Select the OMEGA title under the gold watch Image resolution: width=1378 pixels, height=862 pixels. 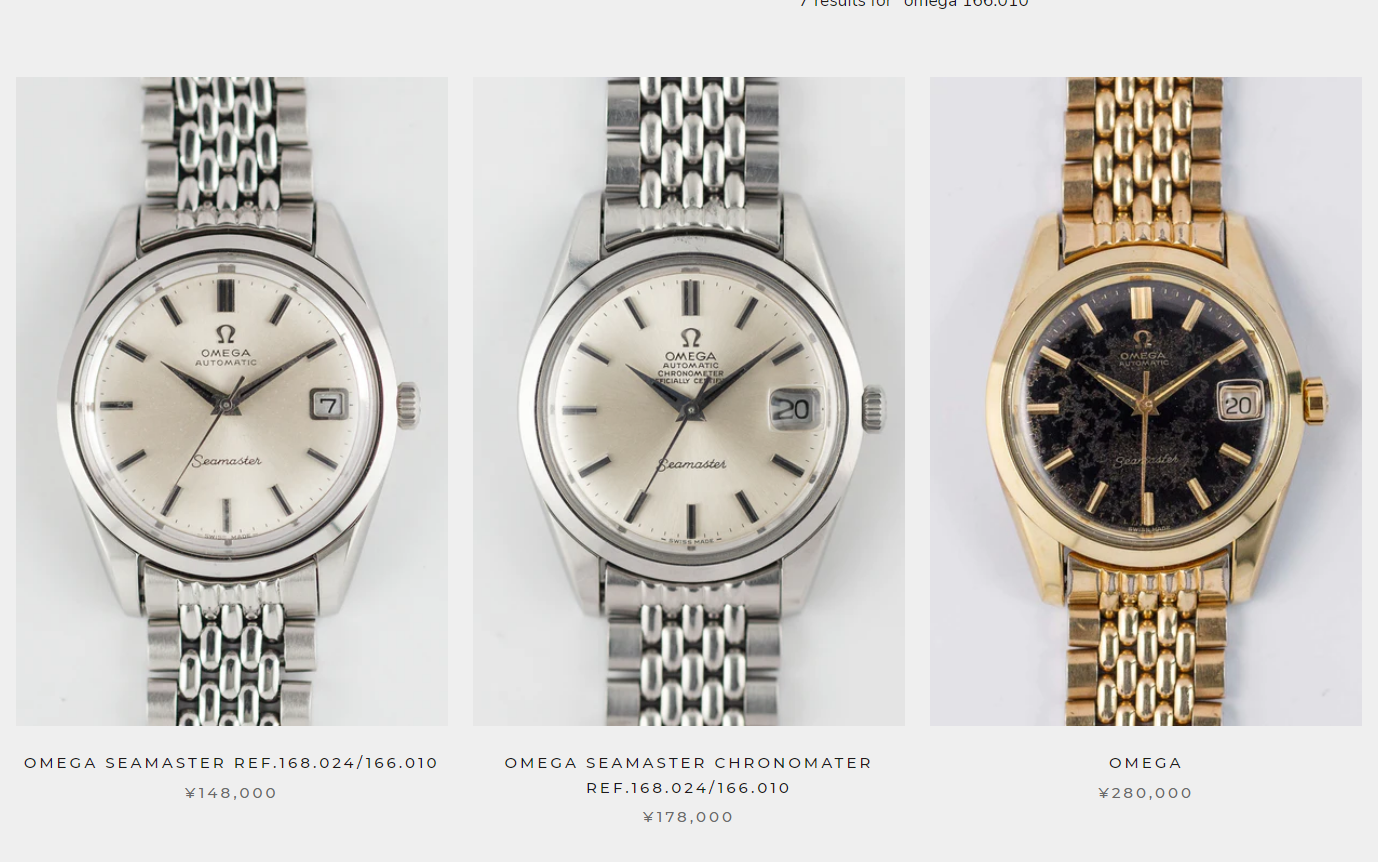1146,763
